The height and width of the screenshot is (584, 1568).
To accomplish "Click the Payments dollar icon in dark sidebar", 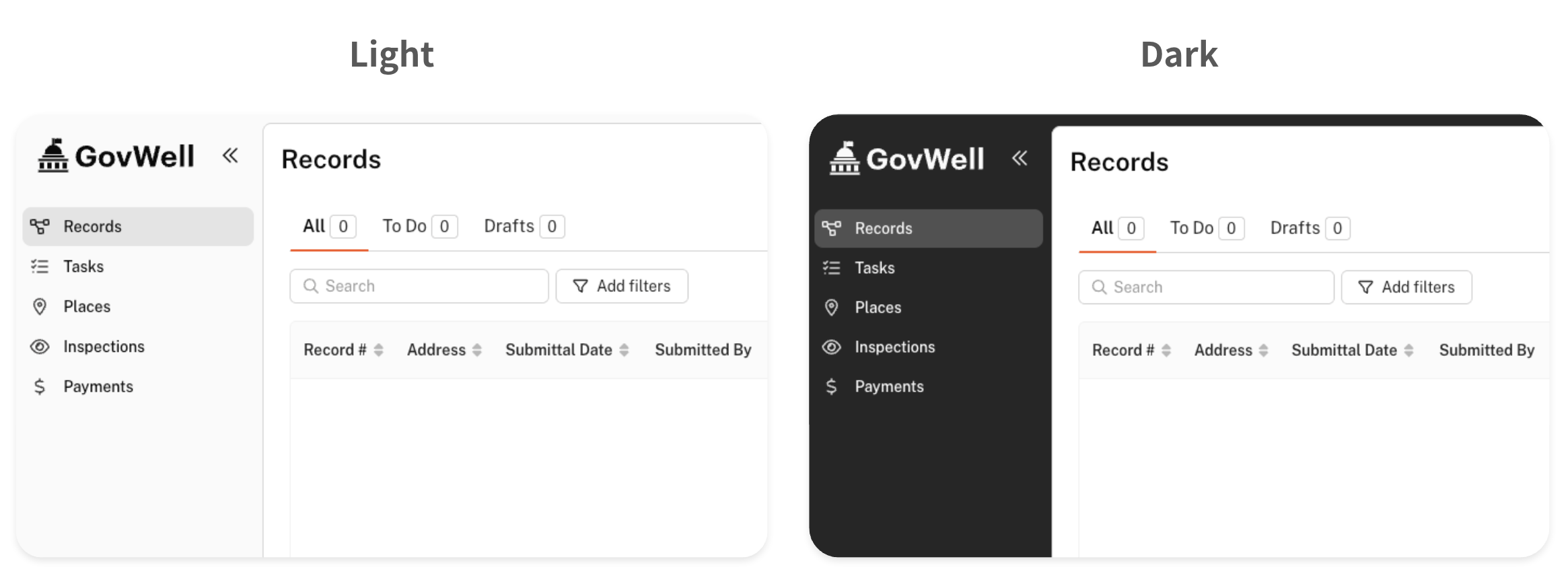I will (832, 386).
